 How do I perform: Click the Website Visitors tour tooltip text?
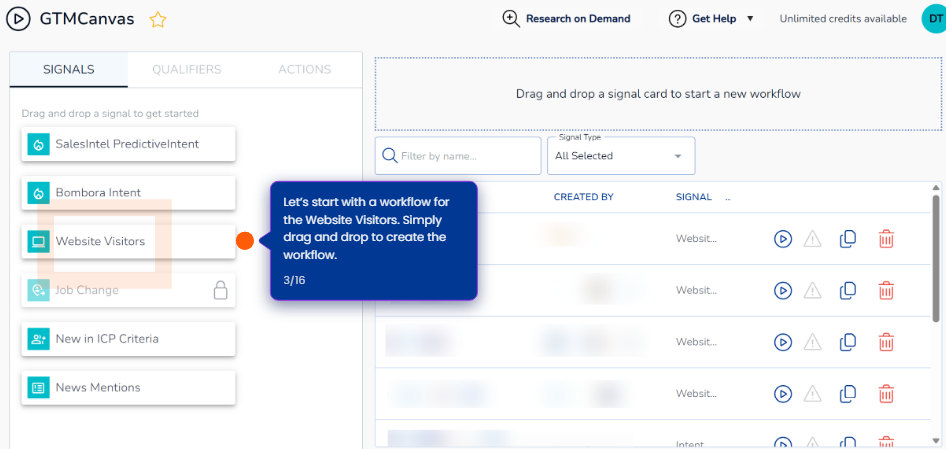pyautogui.click(x=366, y=229)
